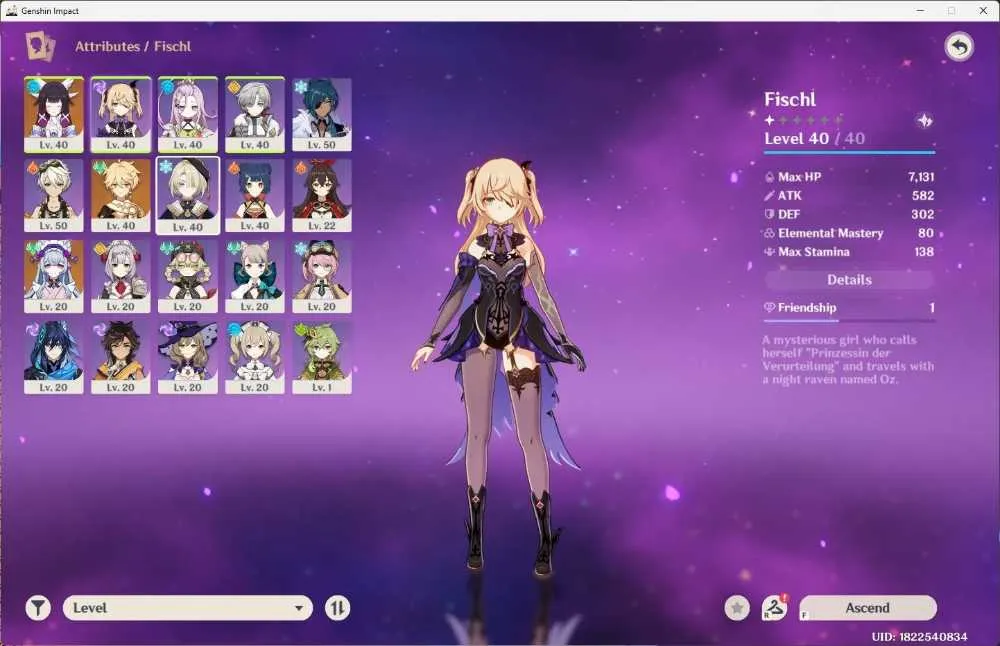Click the DEF stat row
The image size is (1000, 646).
849,214
